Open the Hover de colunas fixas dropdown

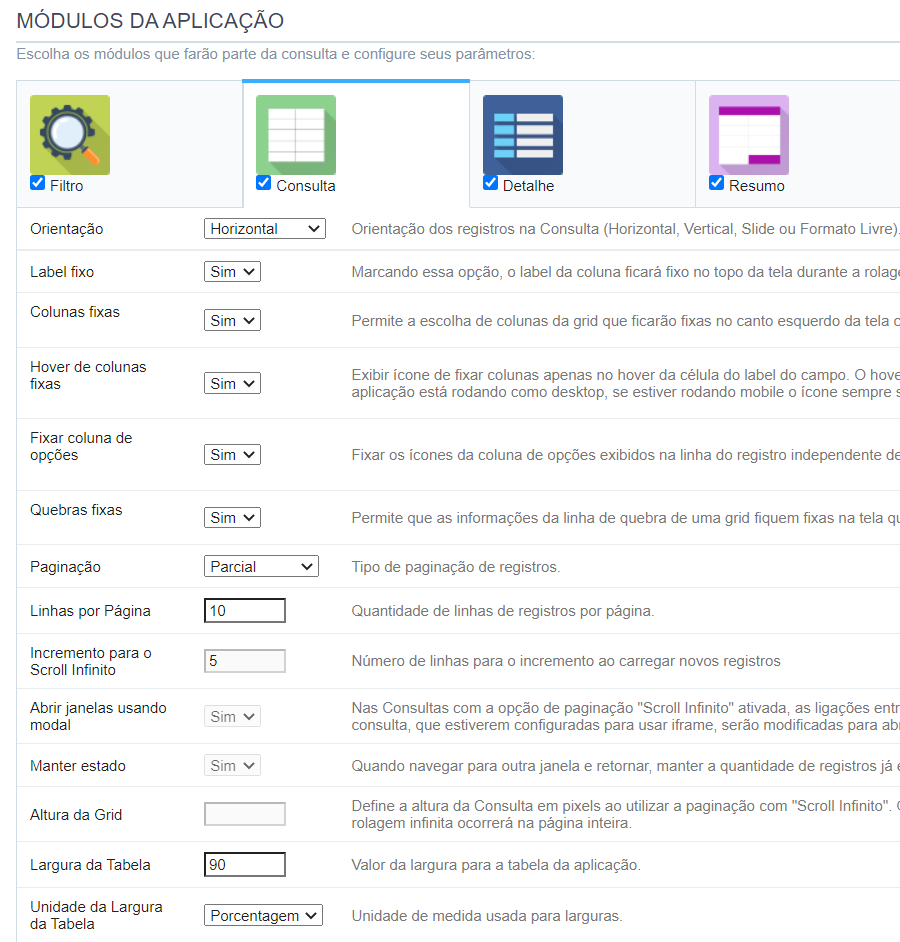point(232,383)
